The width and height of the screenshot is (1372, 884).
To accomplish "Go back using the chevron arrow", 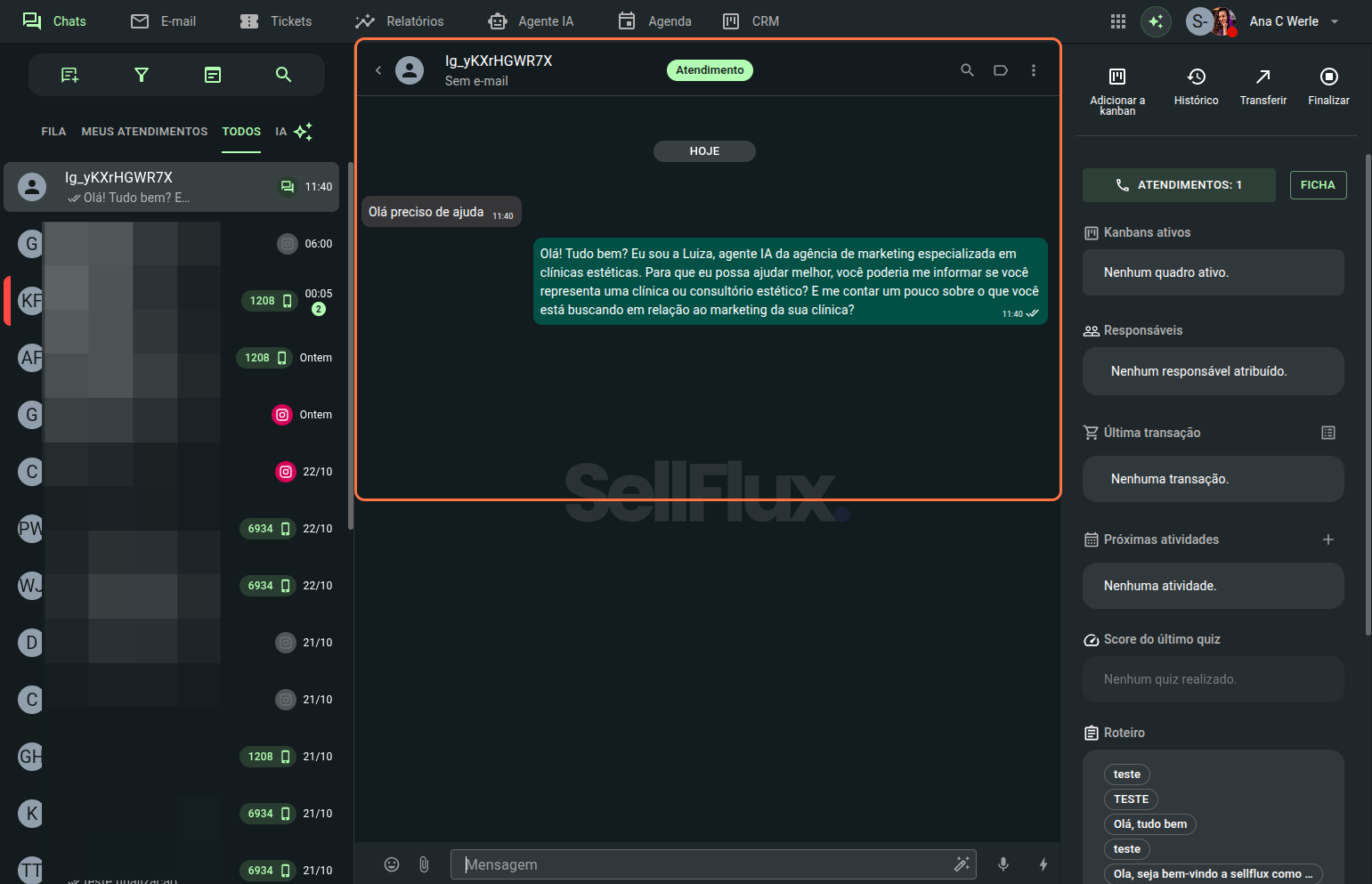I will pos(378,70).
